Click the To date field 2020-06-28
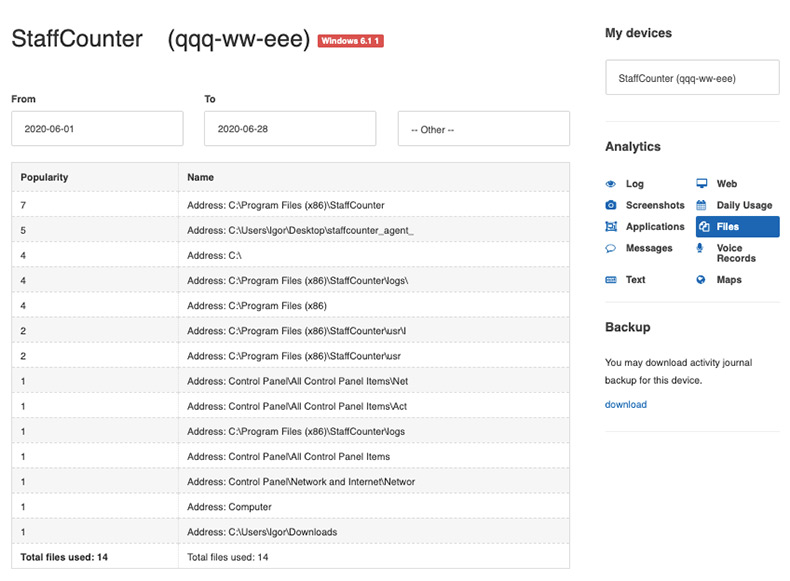This screenshot has height=581, width=790. click(x=290, y=129)
